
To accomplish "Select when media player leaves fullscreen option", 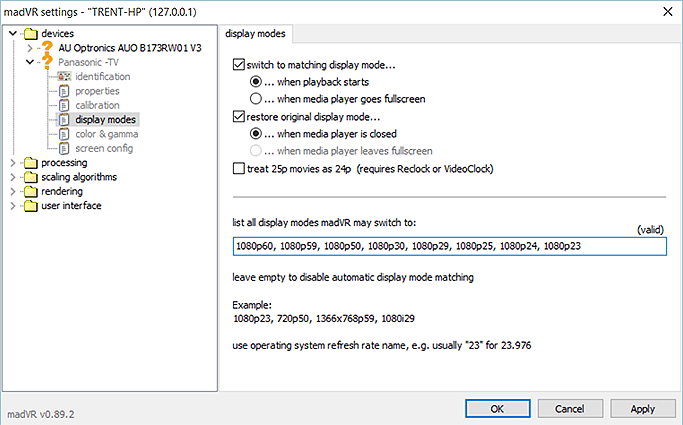I will tap(256, 151).
